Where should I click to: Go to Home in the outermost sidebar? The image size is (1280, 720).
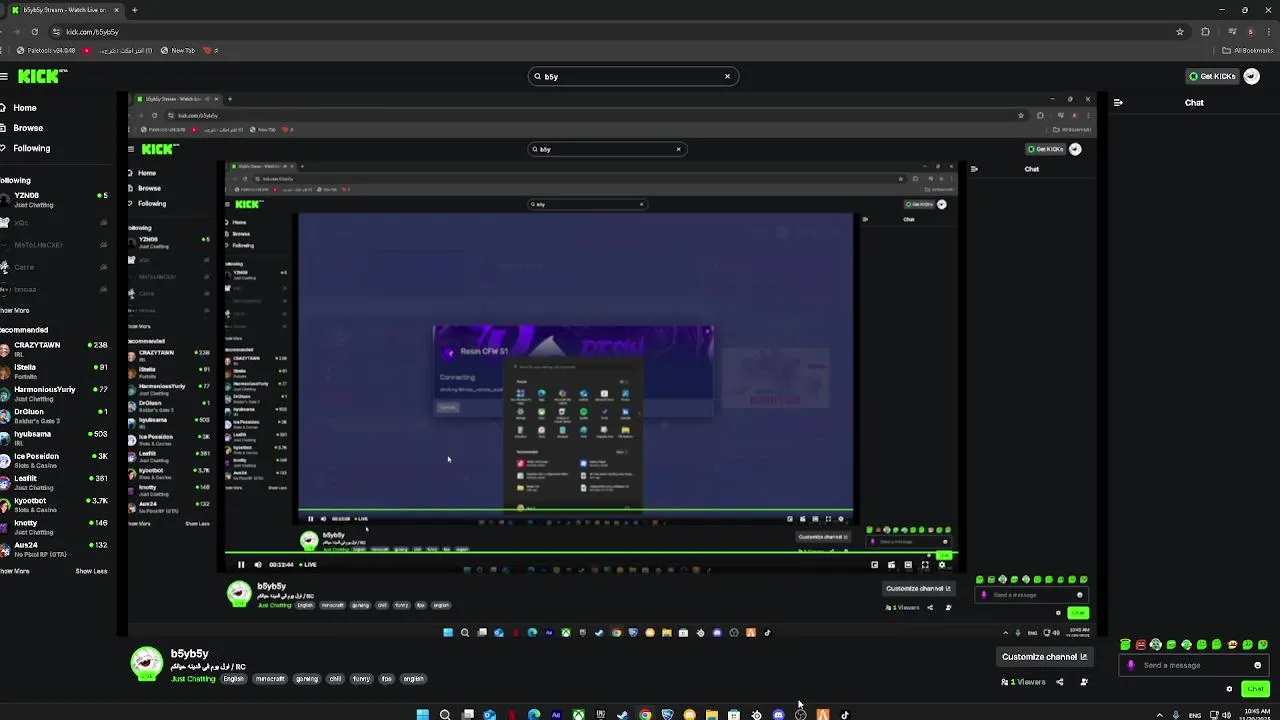click(20, 108)
